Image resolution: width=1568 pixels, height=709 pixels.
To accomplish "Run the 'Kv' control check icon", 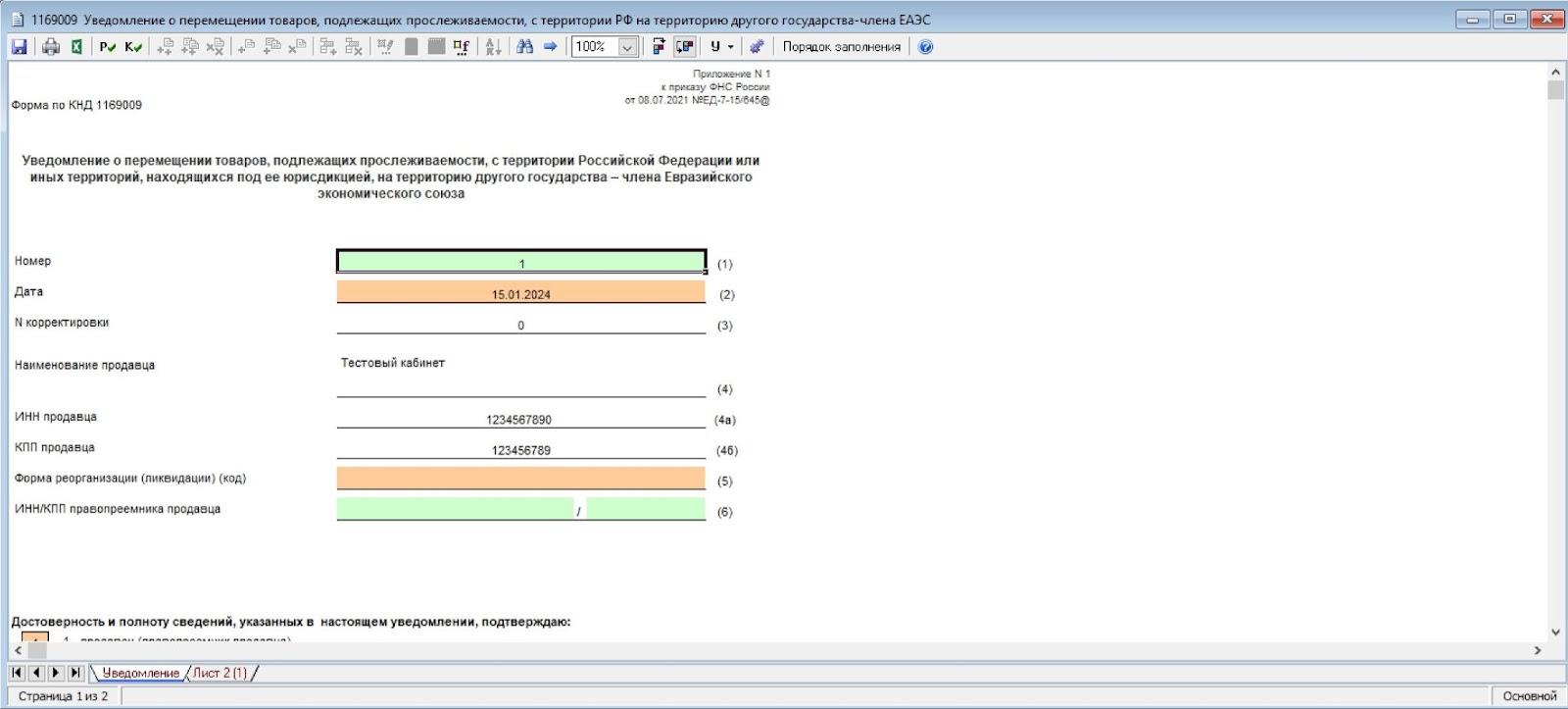I will 133,46.
